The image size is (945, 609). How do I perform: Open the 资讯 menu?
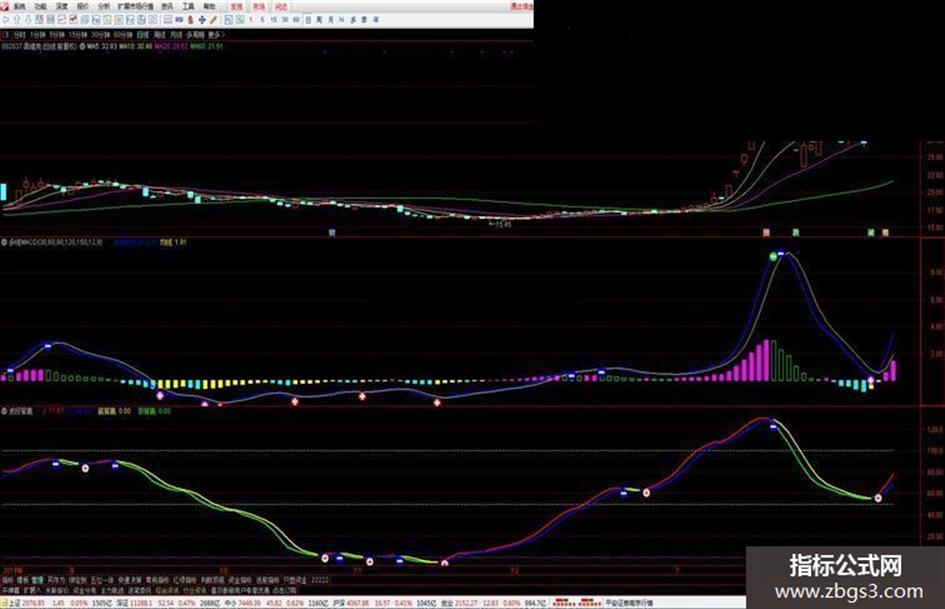coord(167,7)
